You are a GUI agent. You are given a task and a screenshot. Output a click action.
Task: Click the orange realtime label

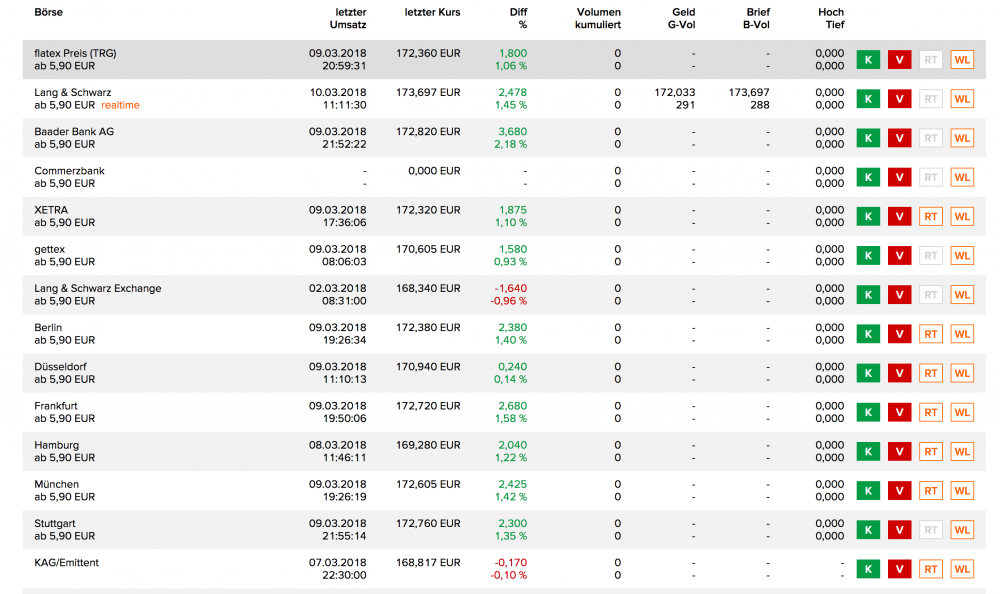[x=120, y=105]
